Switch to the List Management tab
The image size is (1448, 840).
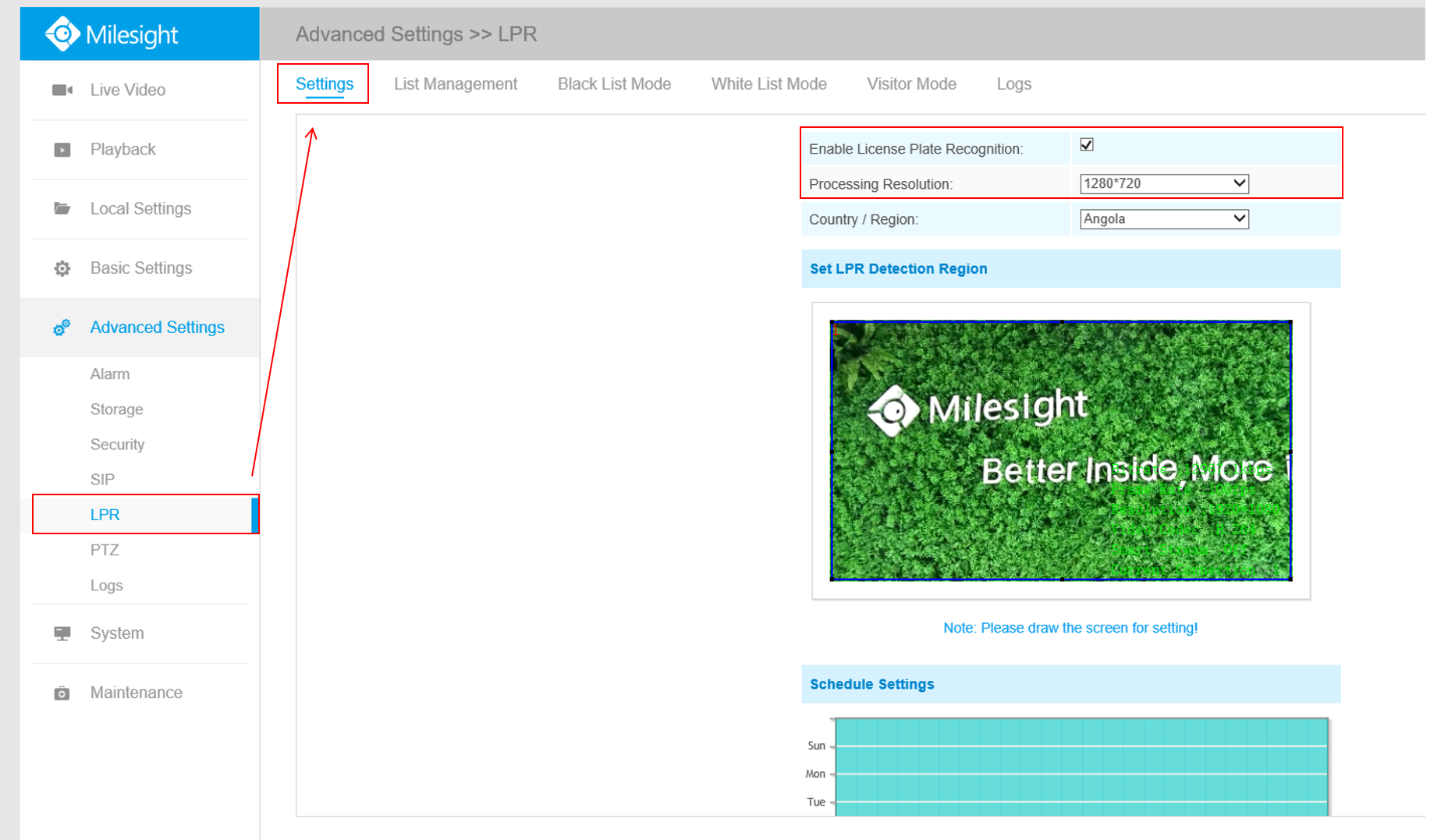[x=456, y=84]
